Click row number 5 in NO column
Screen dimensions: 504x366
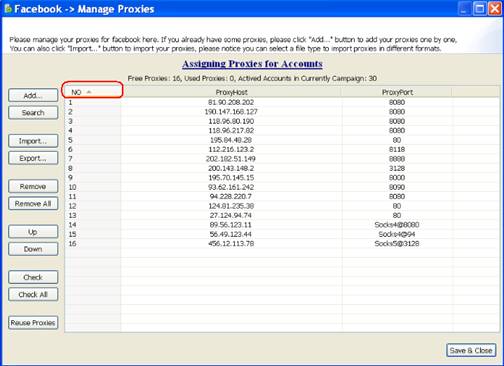[70, 140]
